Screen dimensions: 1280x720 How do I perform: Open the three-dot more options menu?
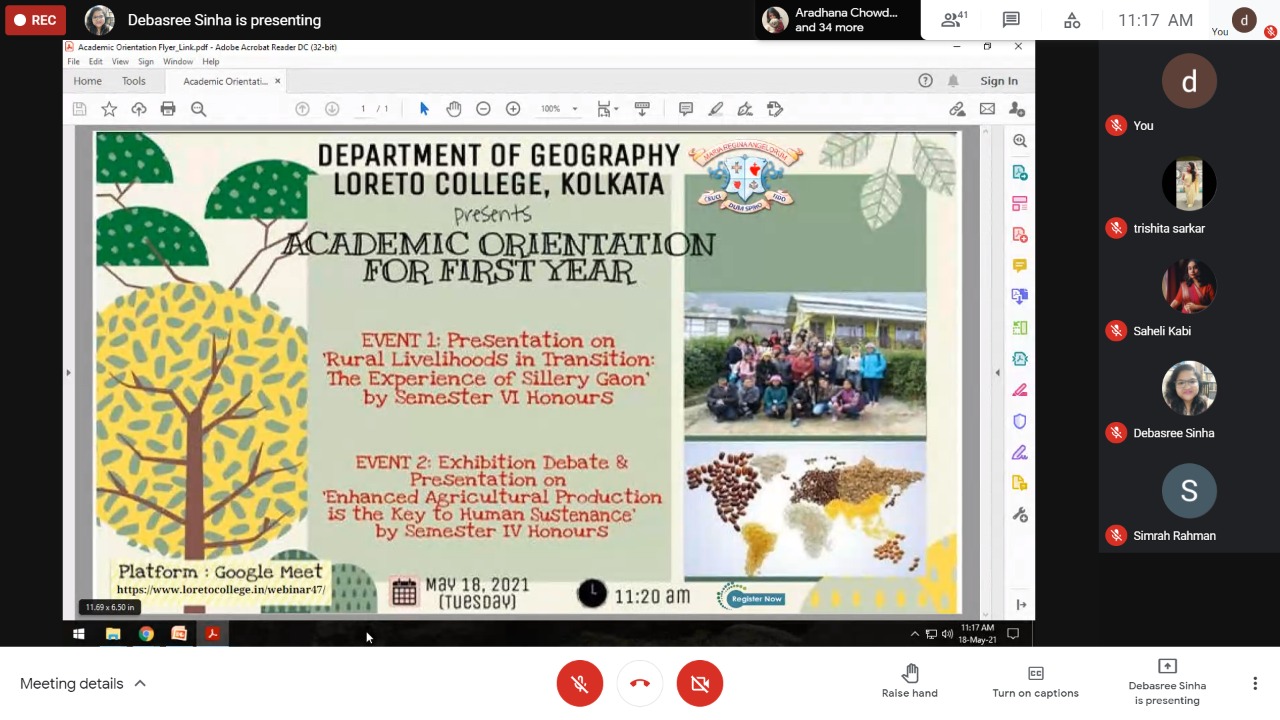tap(1255, 684)
